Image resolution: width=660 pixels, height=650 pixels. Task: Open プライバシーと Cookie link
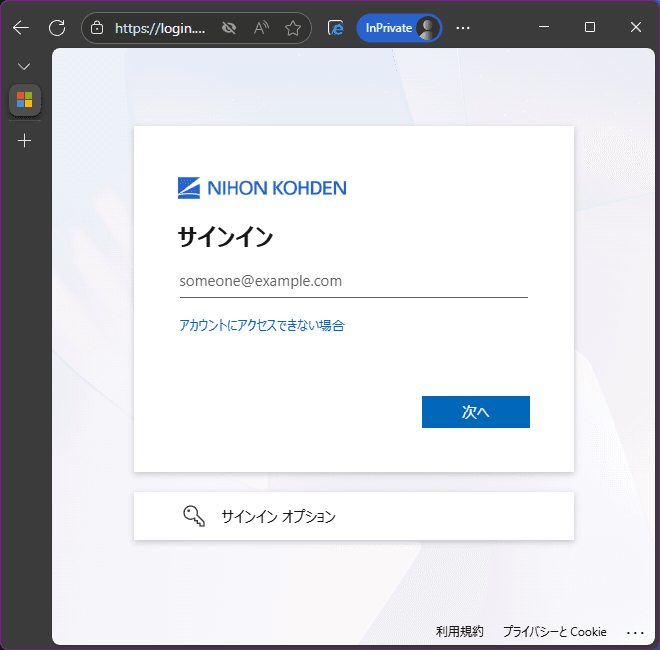coord(555,631)
